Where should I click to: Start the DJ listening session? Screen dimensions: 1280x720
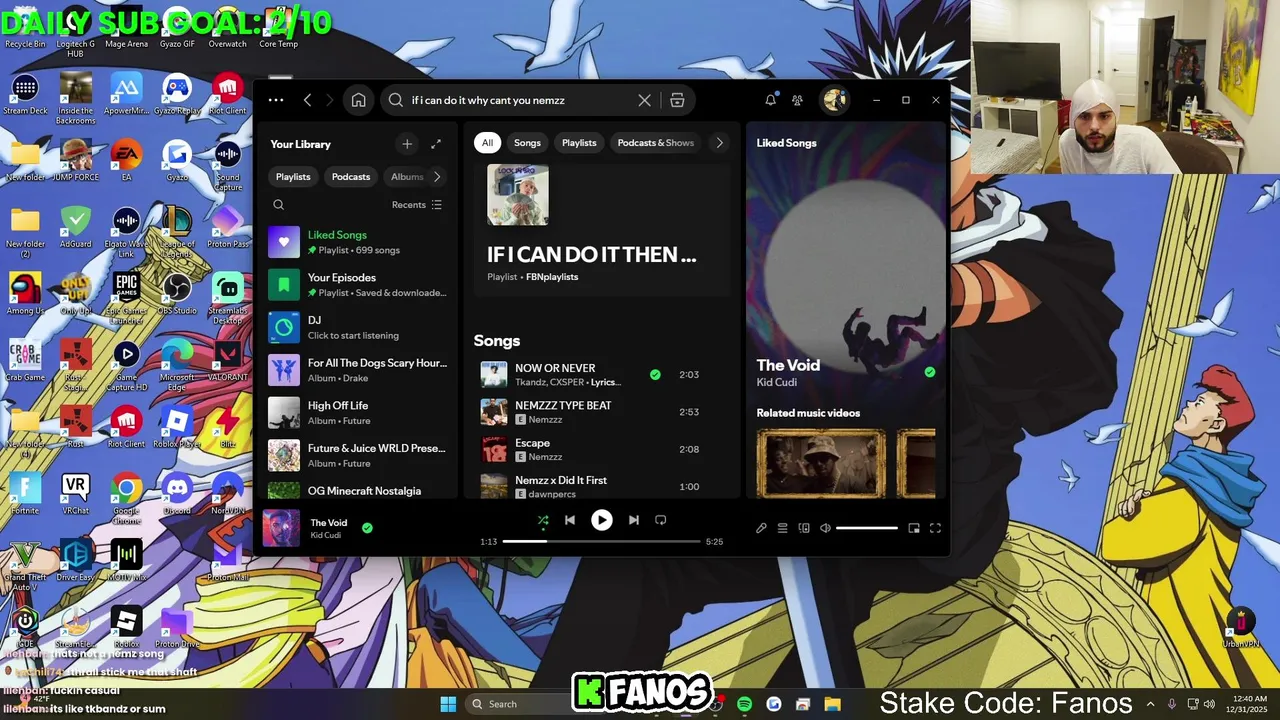pyautogui.click(x=358, y=328)
